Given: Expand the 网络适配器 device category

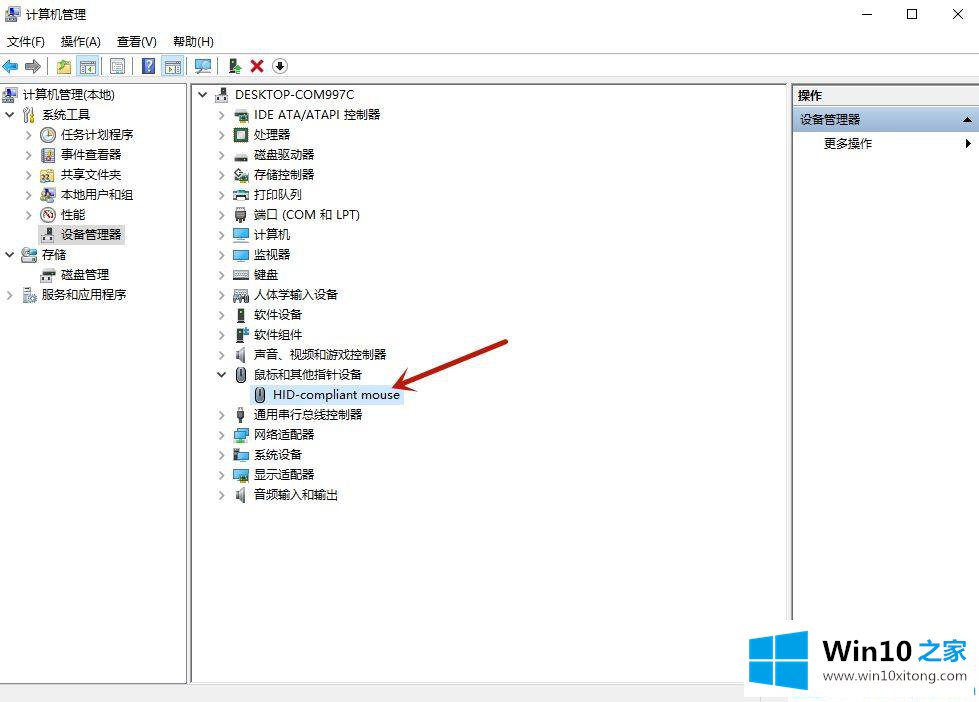Looking at the screenshot, I should 222,435.
